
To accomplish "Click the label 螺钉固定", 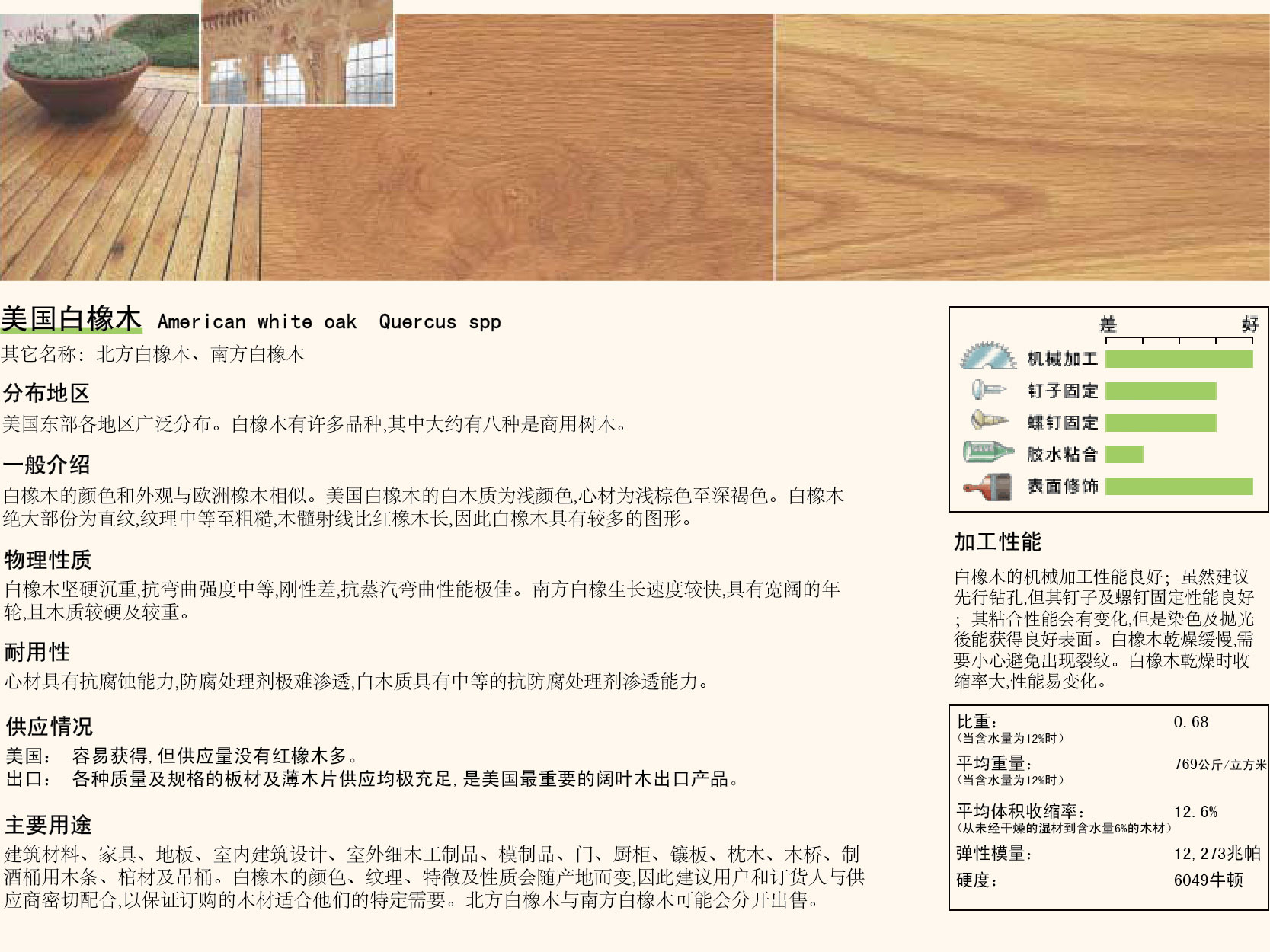I will [1062, 423].
